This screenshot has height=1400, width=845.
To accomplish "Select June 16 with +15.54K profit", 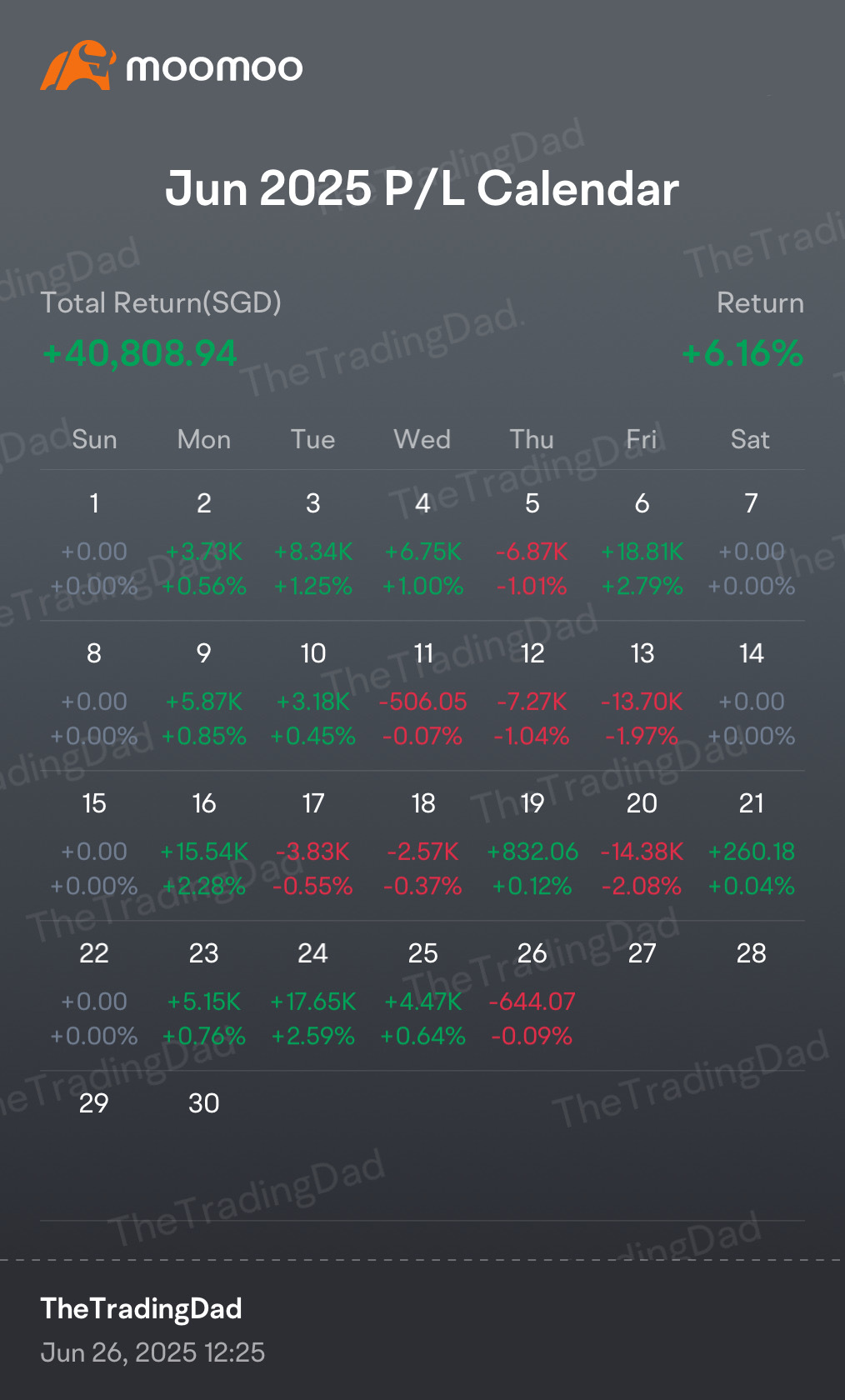I will pos(203,845).
